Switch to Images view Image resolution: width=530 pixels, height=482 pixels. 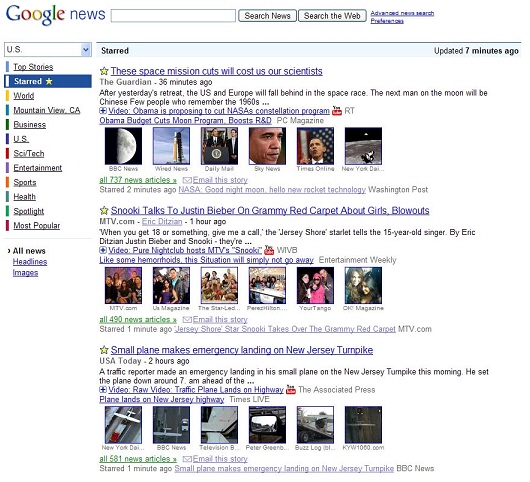click(25, 273)
